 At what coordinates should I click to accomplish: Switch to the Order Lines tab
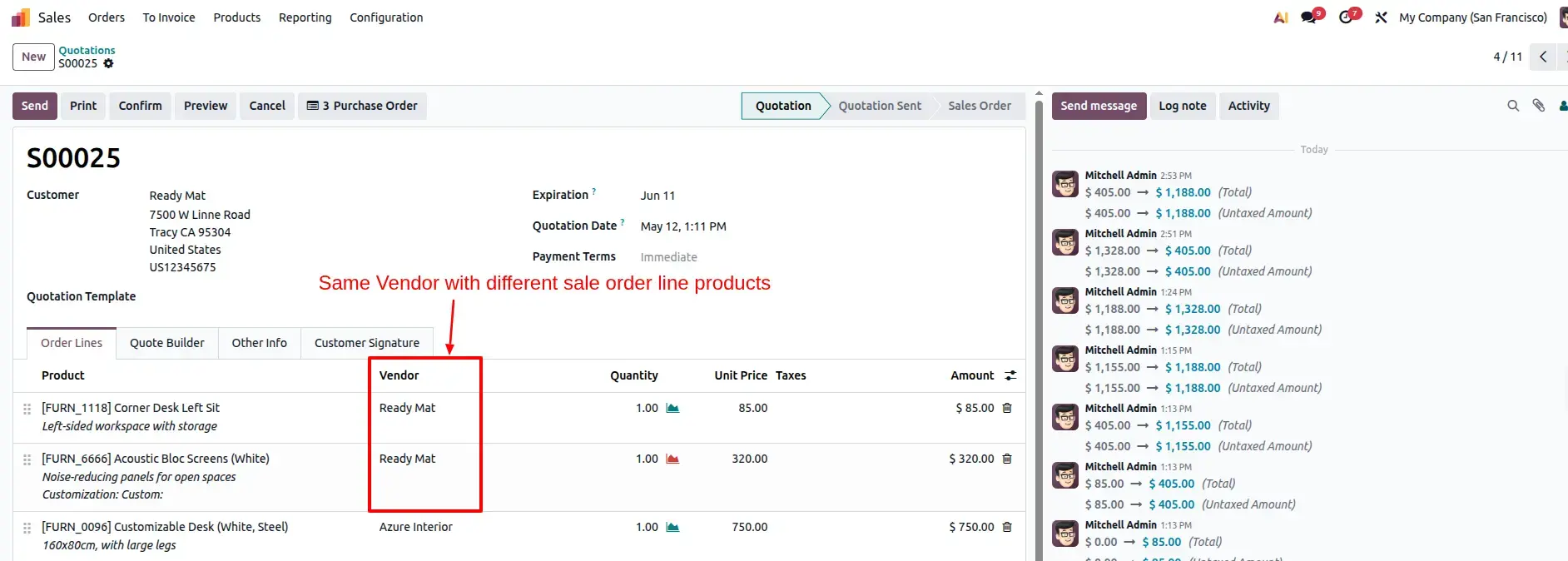click(72, 343)
